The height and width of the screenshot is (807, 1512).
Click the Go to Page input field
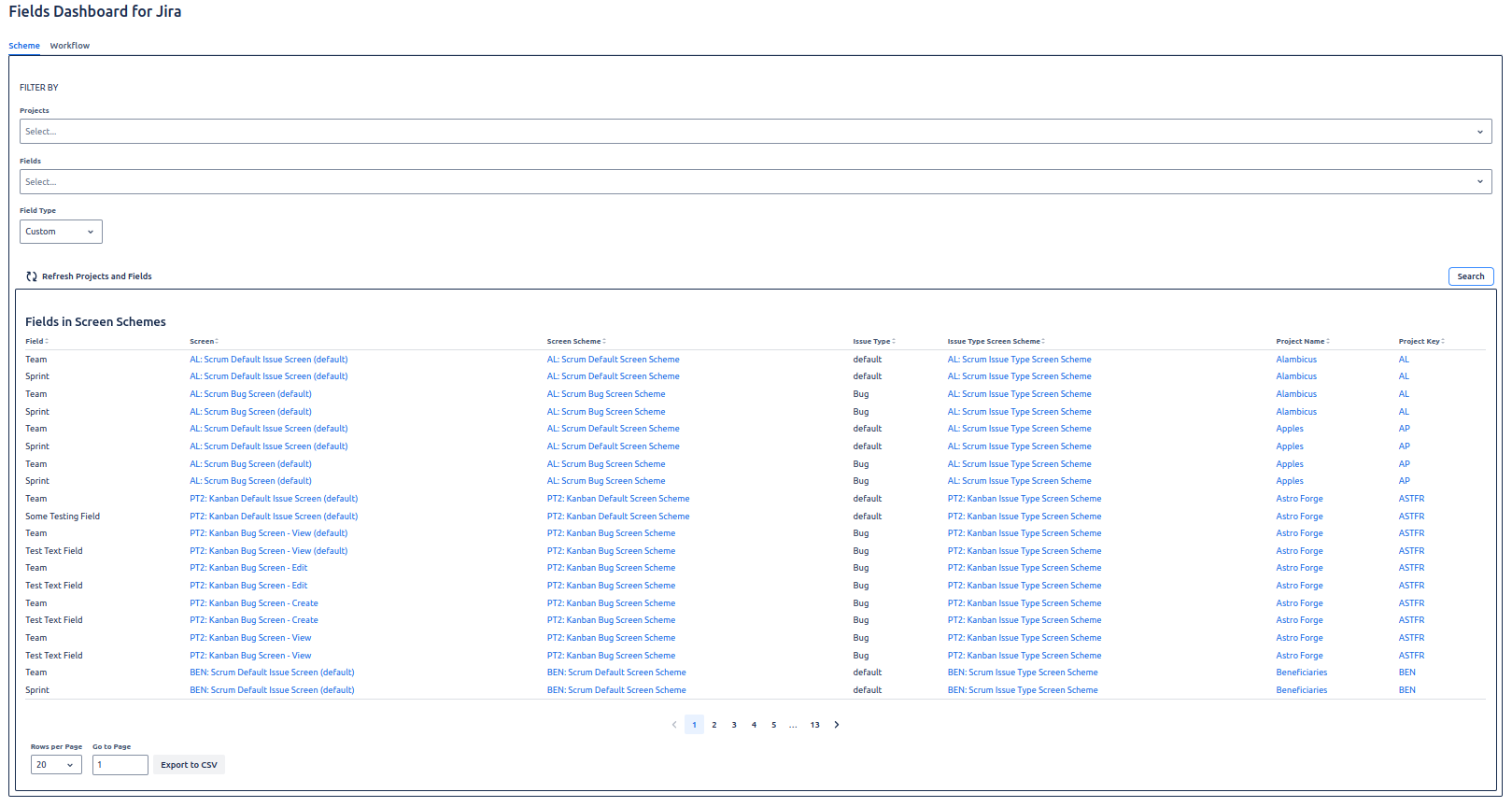coord(120,765)
